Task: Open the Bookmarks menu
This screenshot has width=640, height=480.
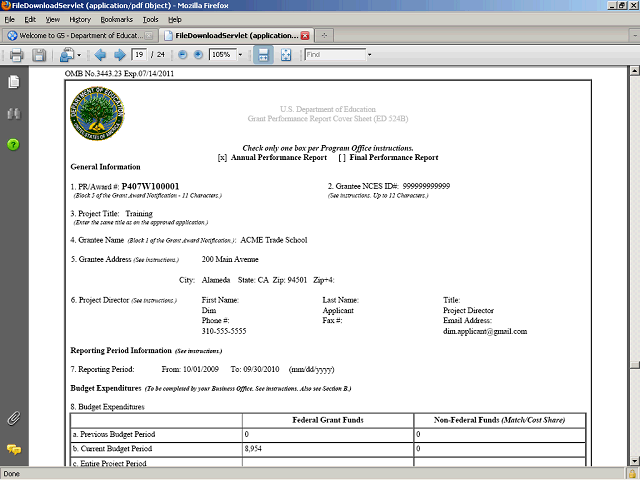Action: (x=115, y=19)
